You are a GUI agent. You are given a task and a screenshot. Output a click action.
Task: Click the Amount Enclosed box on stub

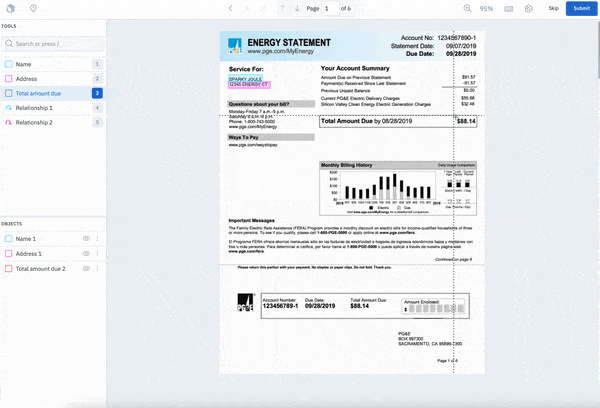(434, 306)
